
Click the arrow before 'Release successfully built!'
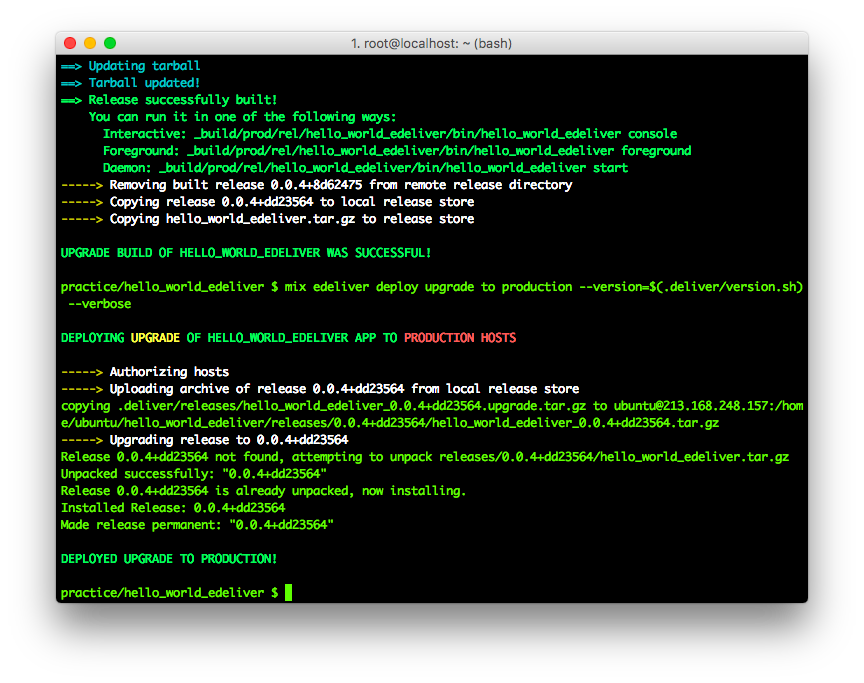coord(70,99)
